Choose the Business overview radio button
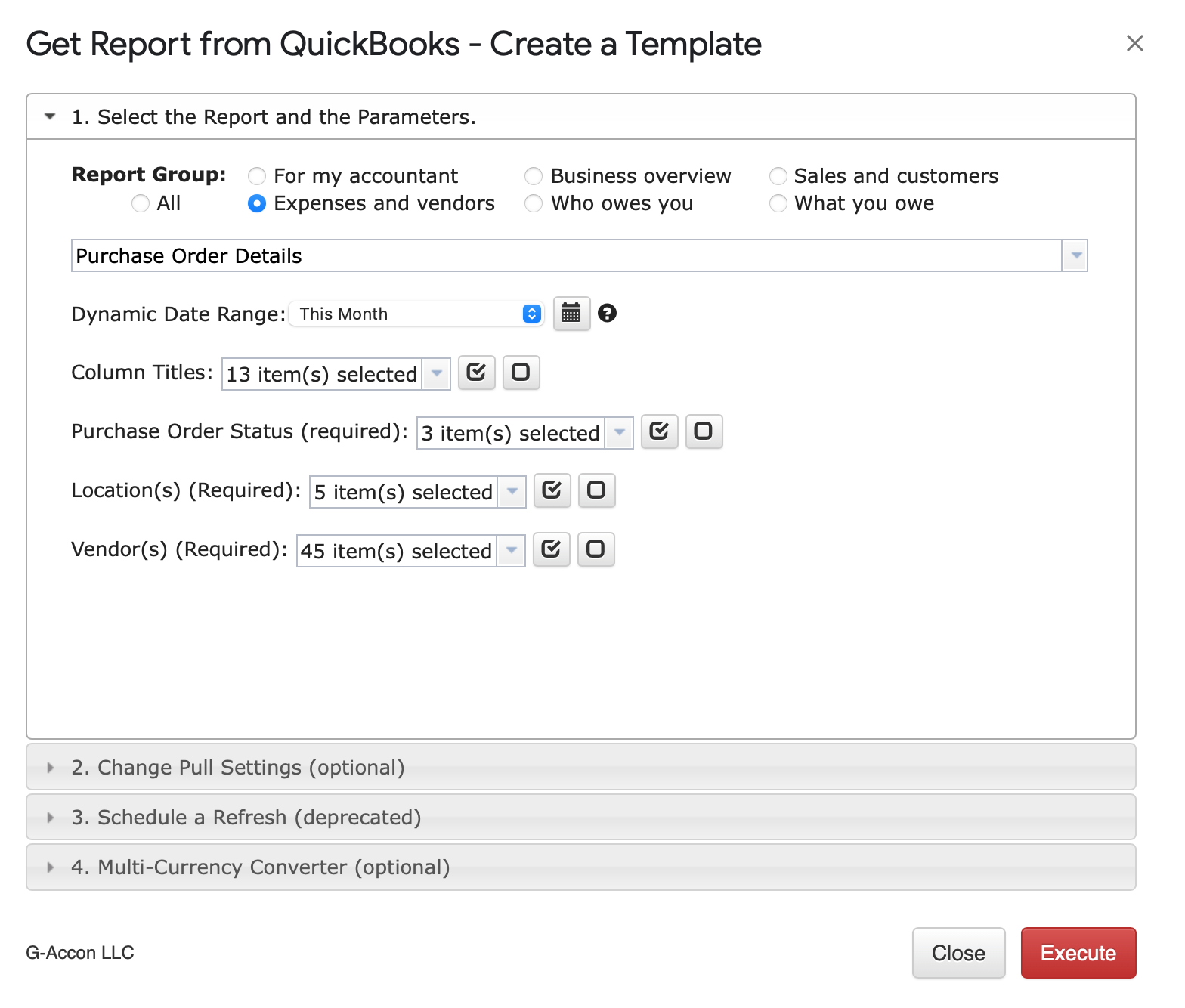 pyautogui.click(x=534, y=176)
